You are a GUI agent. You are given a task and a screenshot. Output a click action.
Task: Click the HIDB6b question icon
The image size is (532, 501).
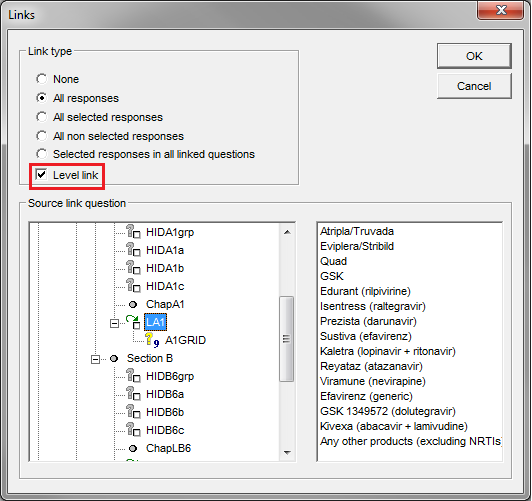133,412
